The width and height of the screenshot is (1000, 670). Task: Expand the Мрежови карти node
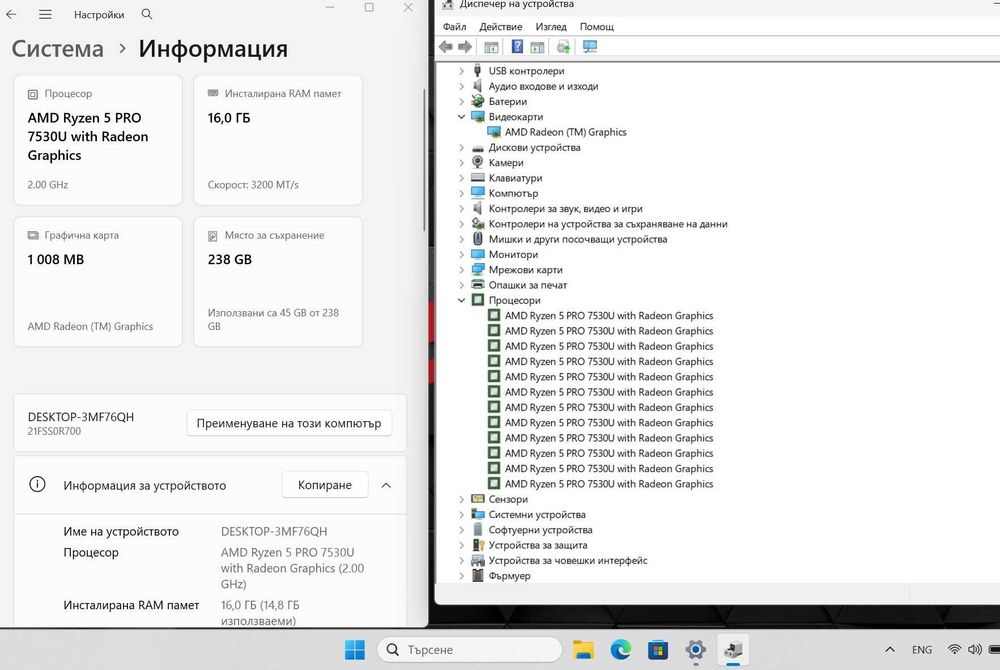[461, 270]
